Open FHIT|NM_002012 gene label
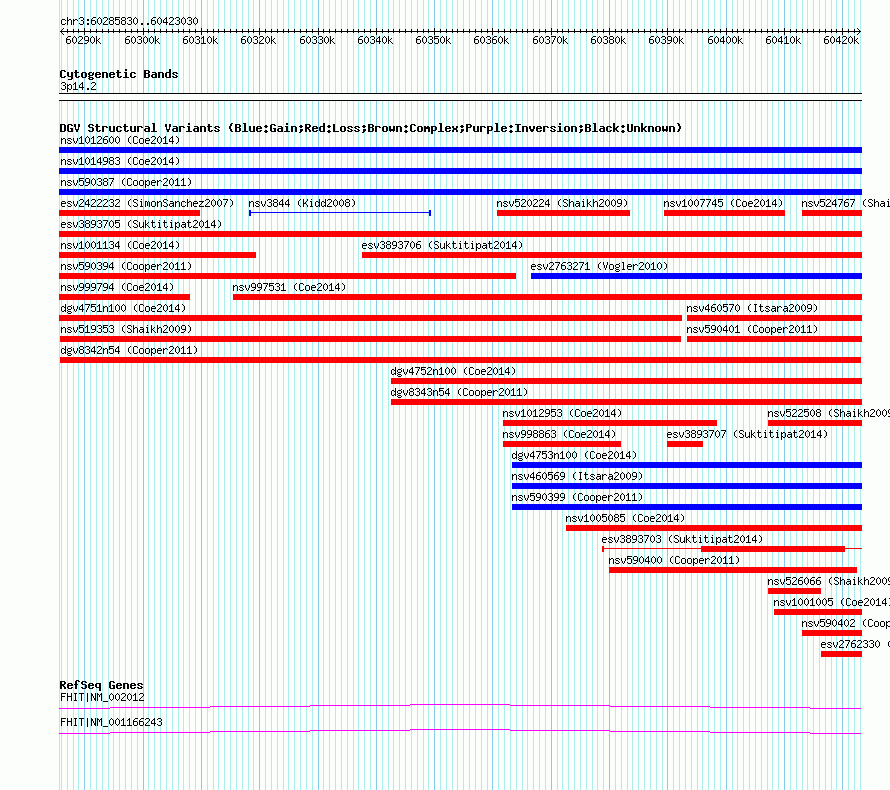Image resolution: width=890 pixels, height=790 pixels. (102, 697)
